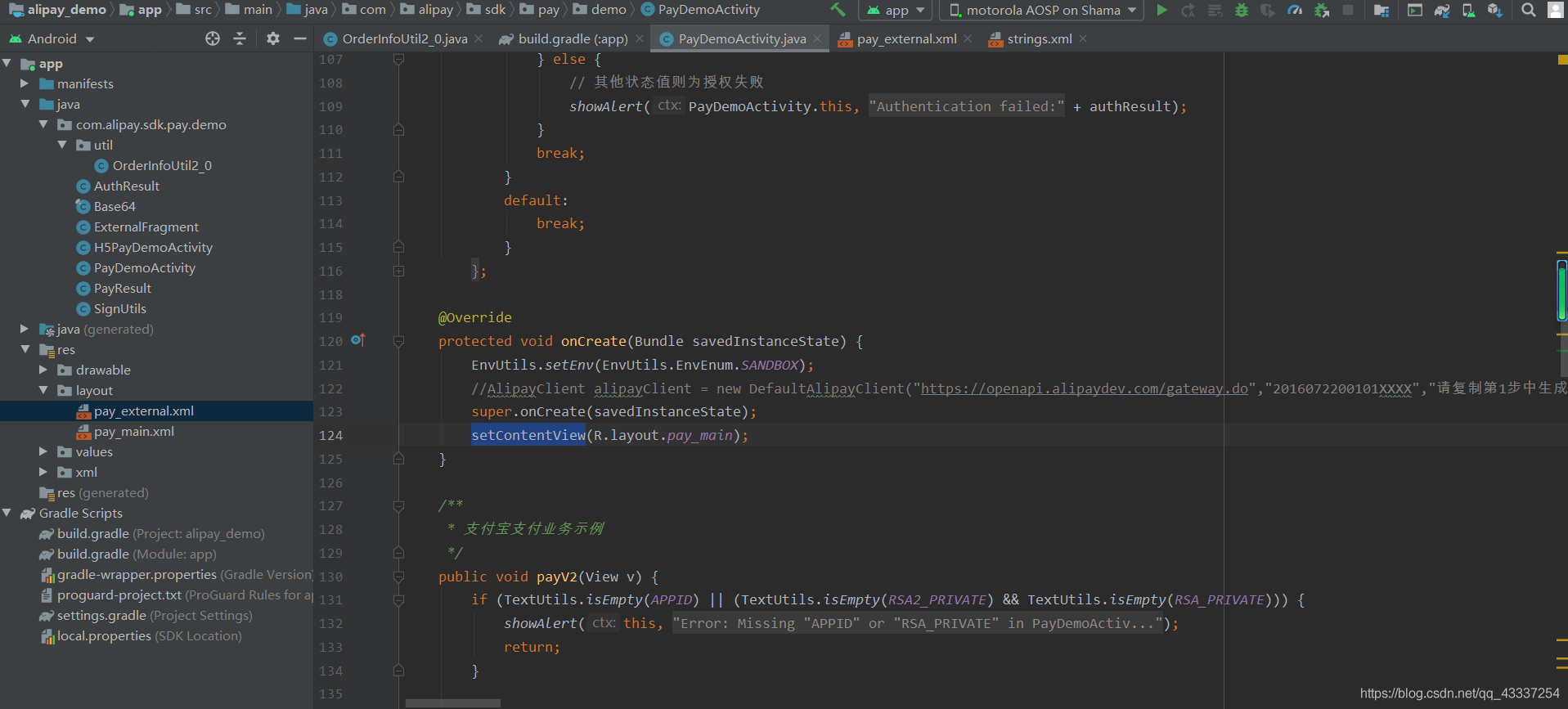Open the SDK Manager cube icon
Image resolution: width=1568 pixels, height=709 pixels.
[1495, 10]
